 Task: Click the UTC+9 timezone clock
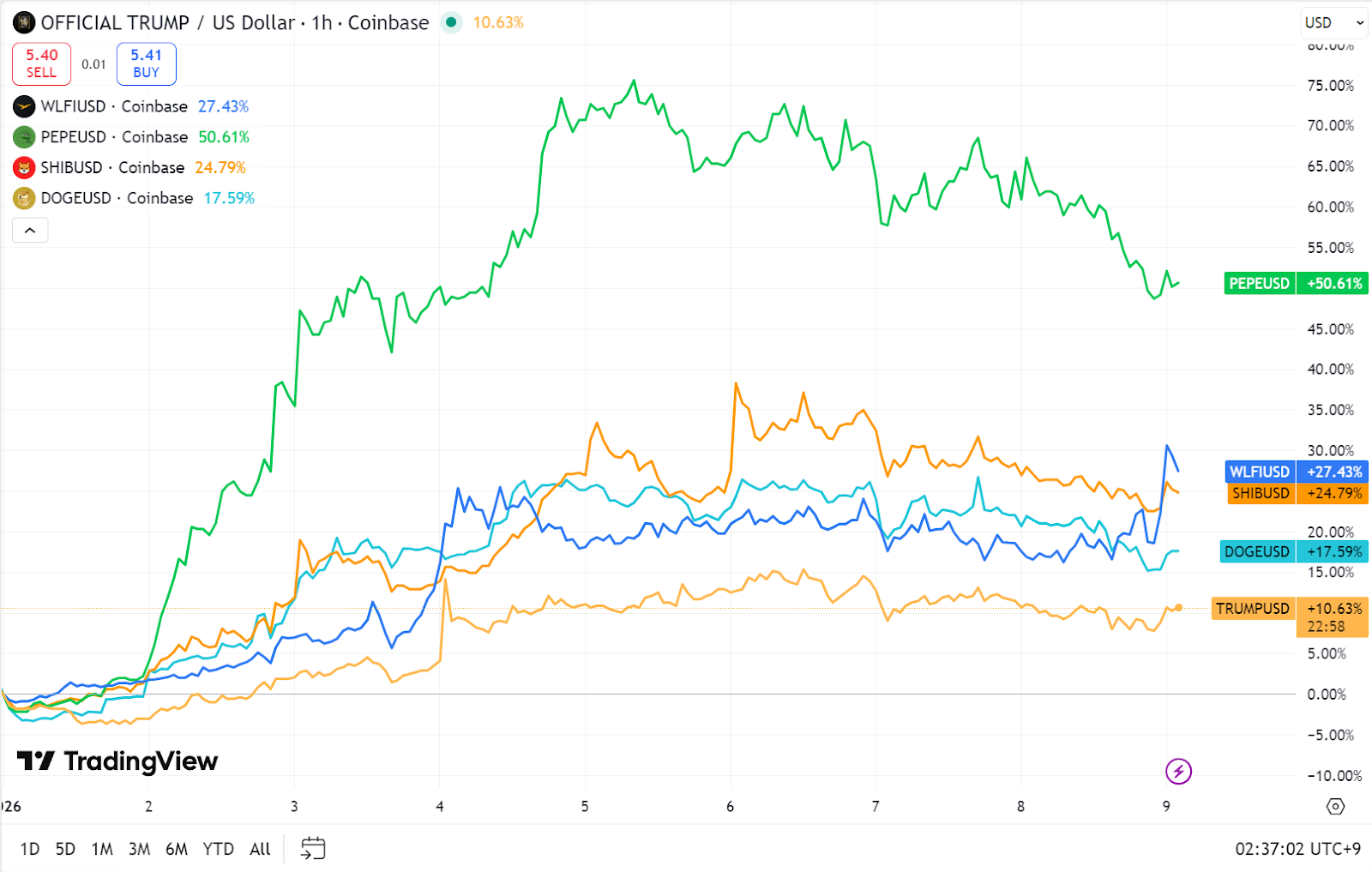click(x=1297, y=849)
